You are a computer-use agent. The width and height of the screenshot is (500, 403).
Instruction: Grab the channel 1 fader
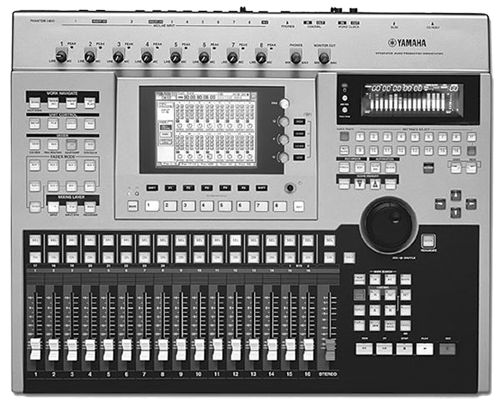click(35, 349)
